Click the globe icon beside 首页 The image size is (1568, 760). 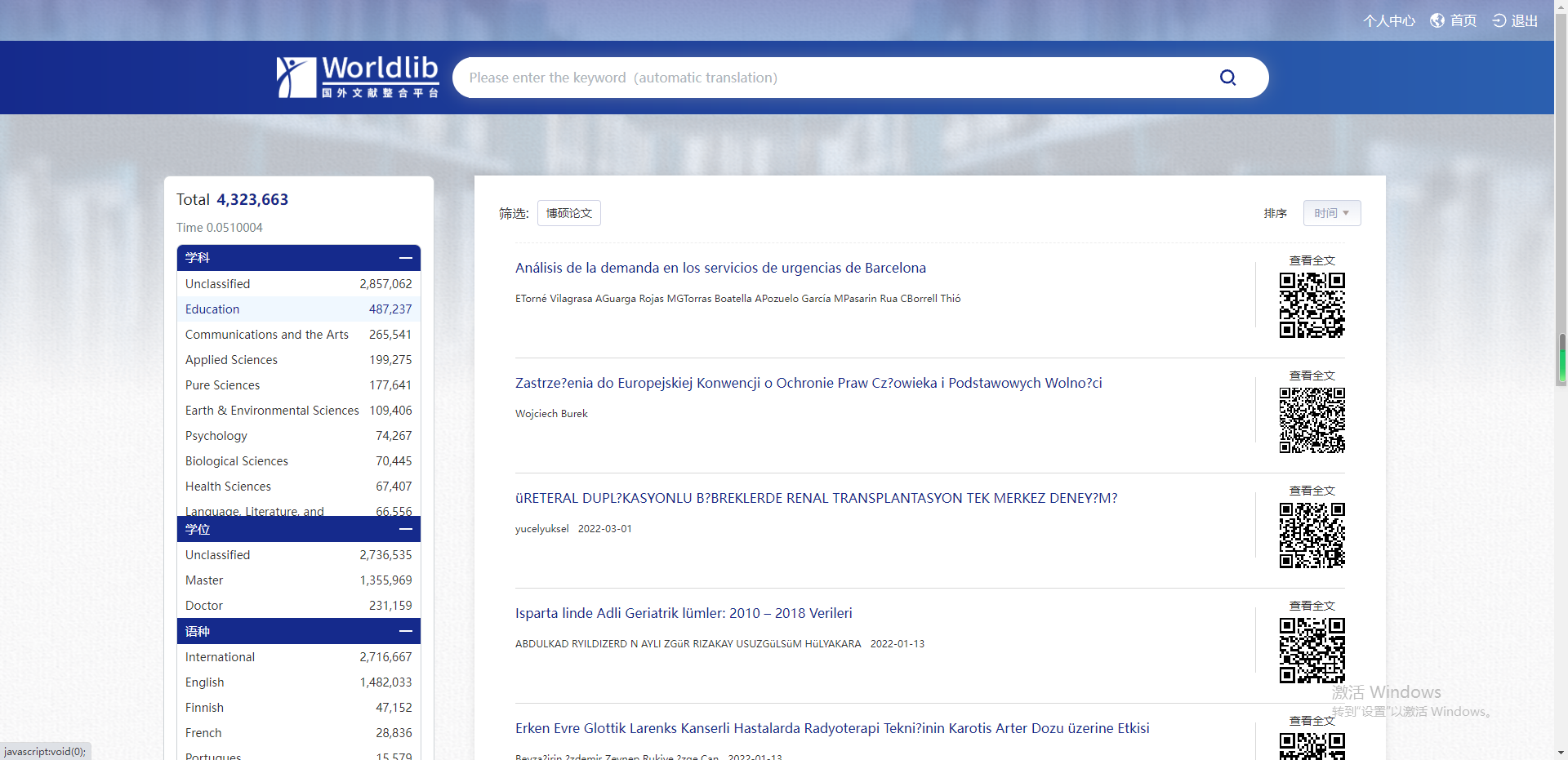(x=1437, y=20)
